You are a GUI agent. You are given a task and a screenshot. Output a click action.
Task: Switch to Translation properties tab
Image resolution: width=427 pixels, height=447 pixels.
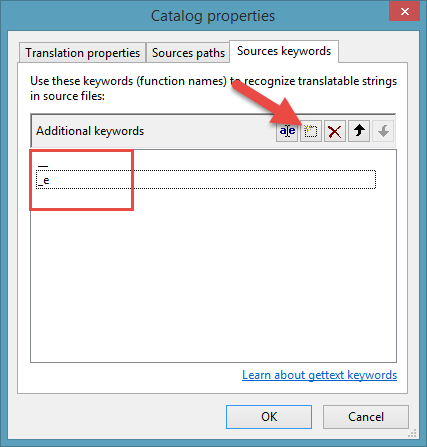[83, 53]
